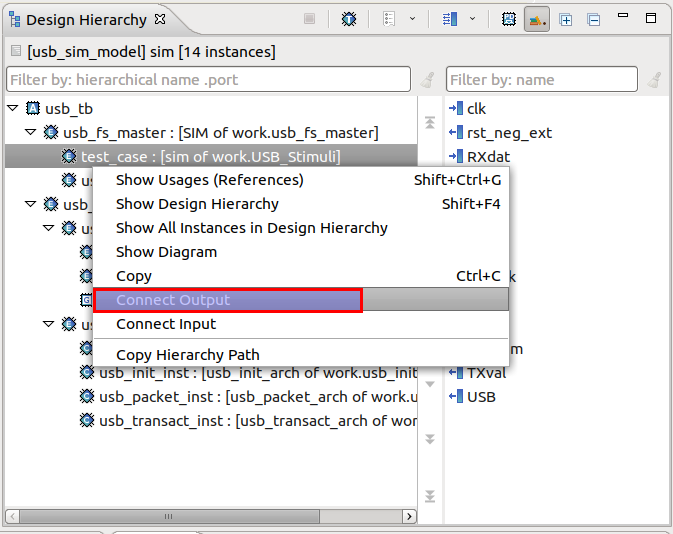
Task: Clear the hierarchical filter with broom icon
Action: [427, 80]
